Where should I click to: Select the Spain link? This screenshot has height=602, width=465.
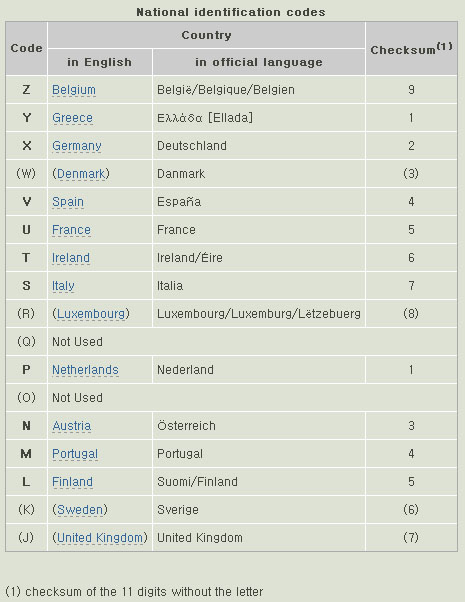[x=68, y=202]
